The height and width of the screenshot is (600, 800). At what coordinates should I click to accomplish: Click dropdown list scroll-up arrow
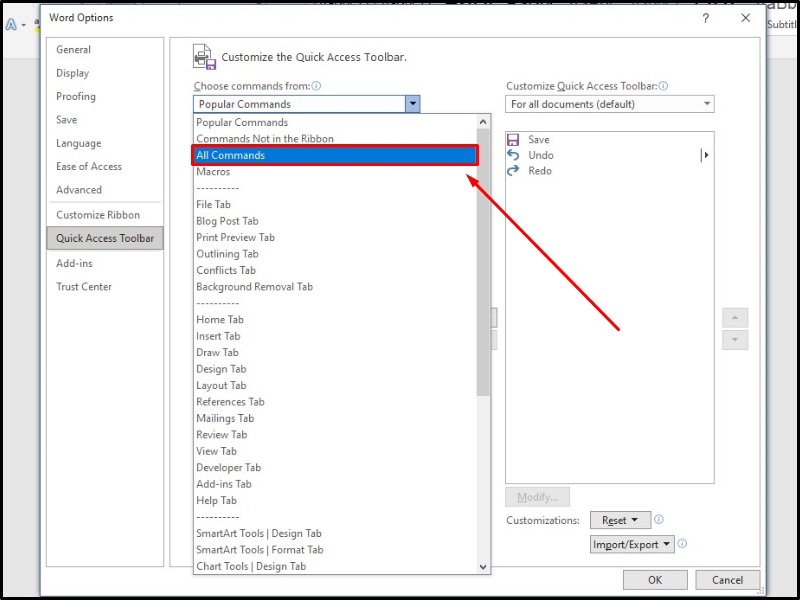coord(483,122)
